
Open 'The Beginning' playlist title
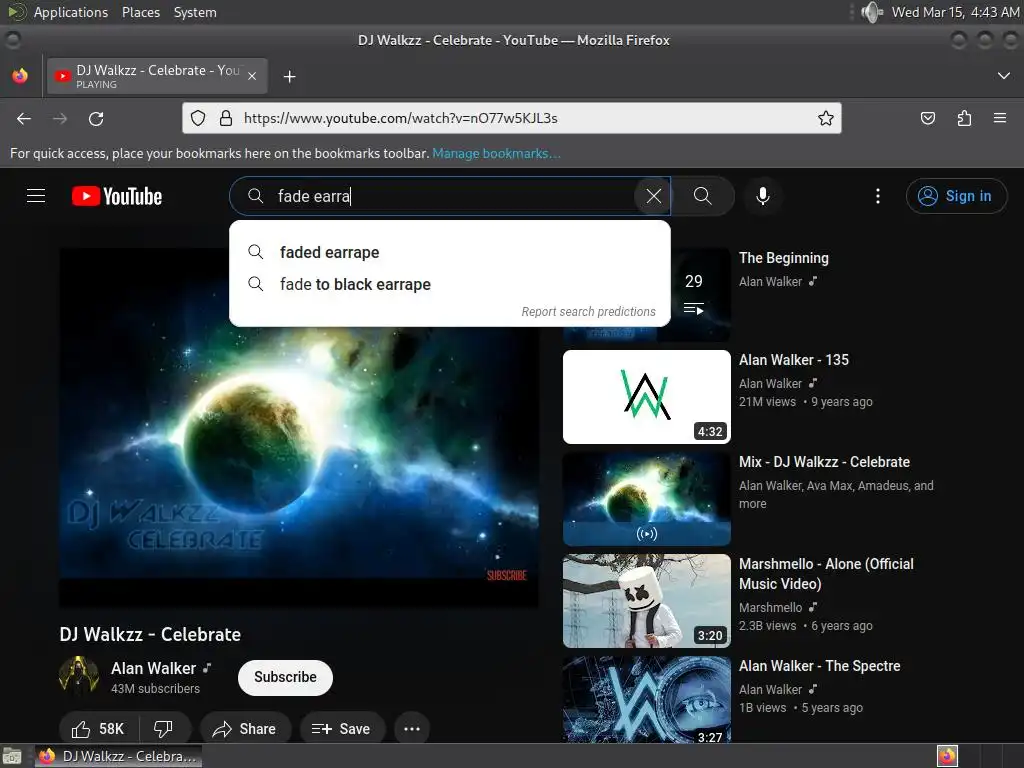point(784,258)
